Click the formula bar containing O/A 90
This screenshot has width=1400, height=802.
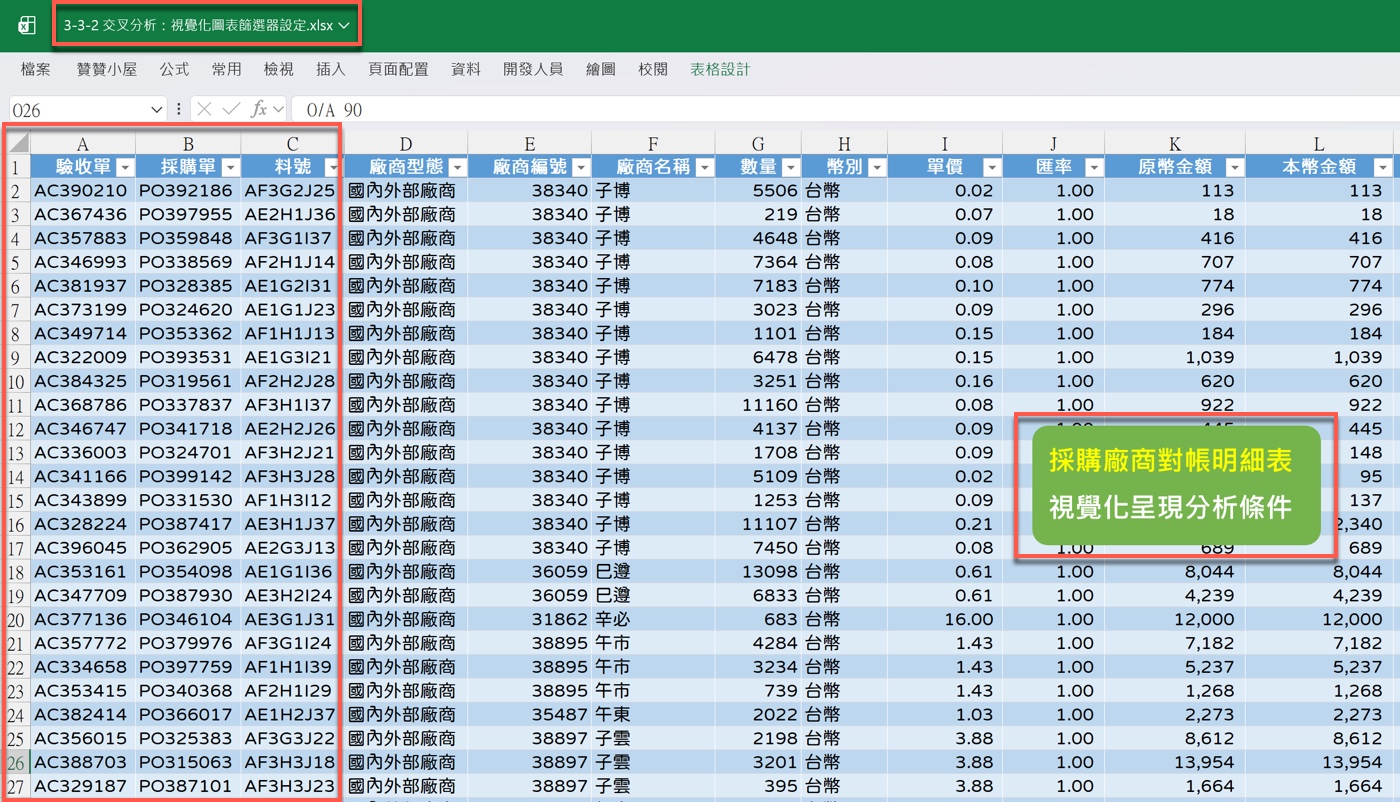pos(845,109)
